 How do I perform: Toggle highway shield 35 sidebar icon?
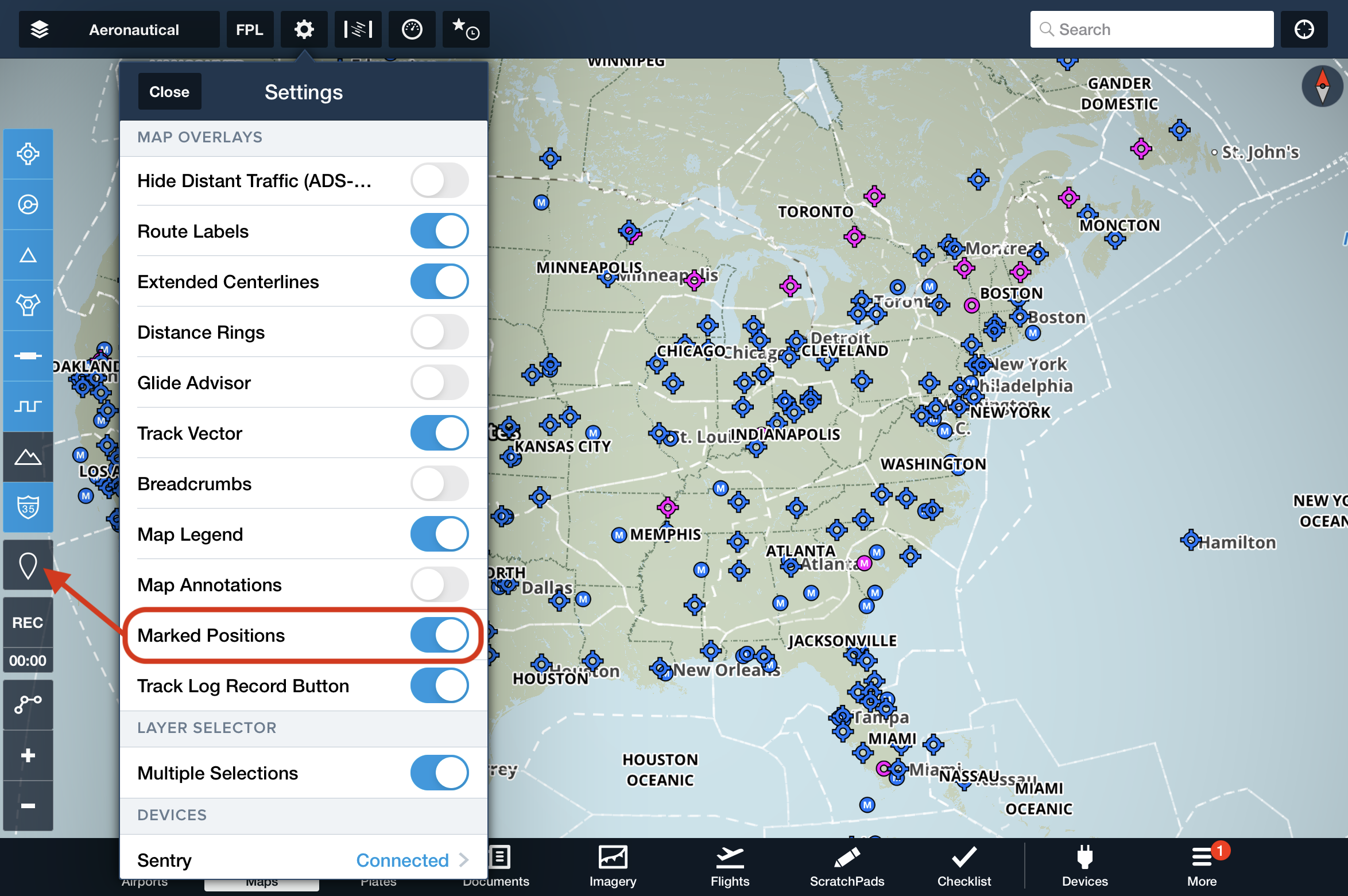tap(28, 507)
